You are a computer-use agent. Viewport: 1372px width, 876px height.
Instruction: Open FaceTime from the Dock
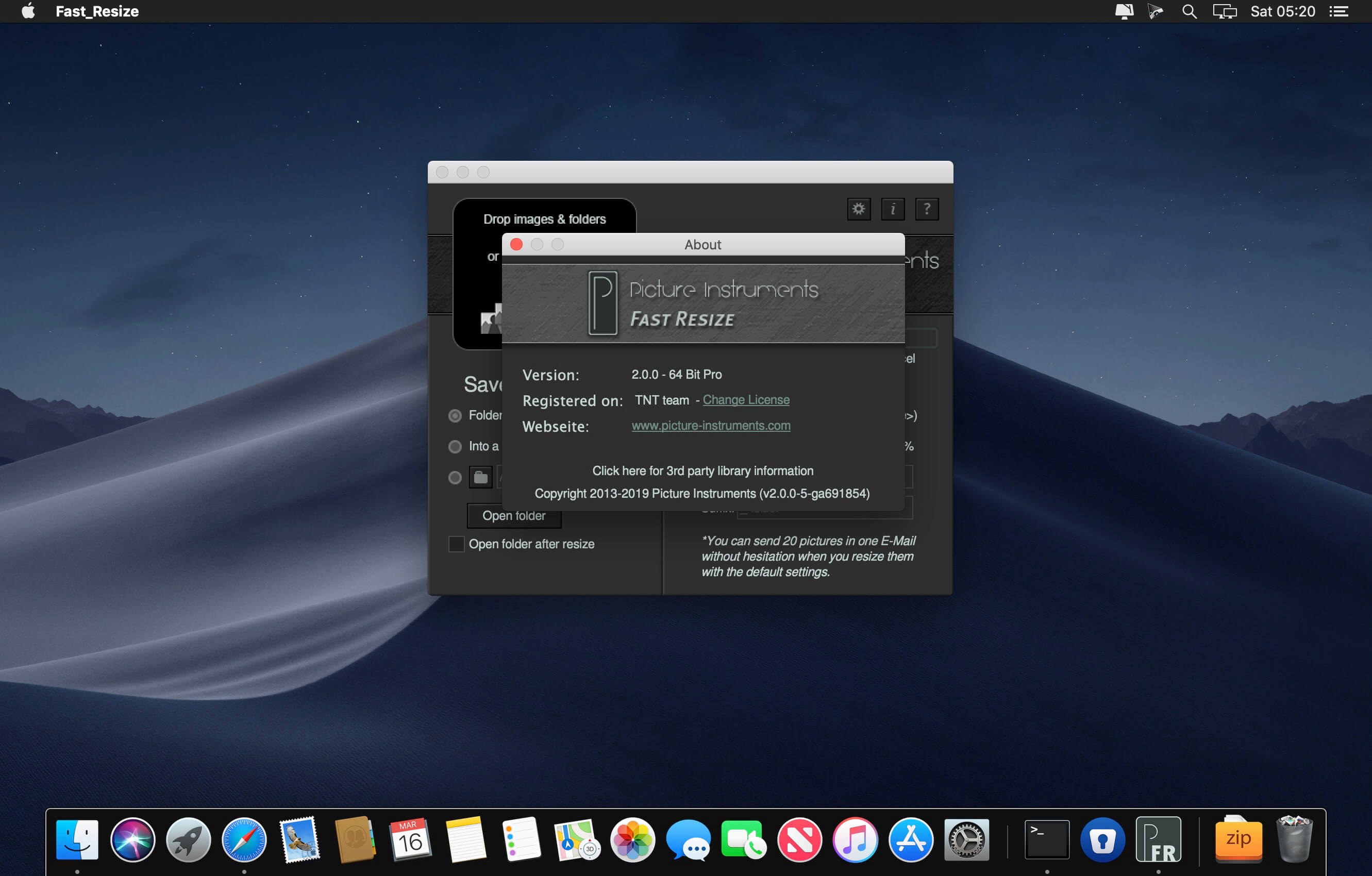click(744, 839)
